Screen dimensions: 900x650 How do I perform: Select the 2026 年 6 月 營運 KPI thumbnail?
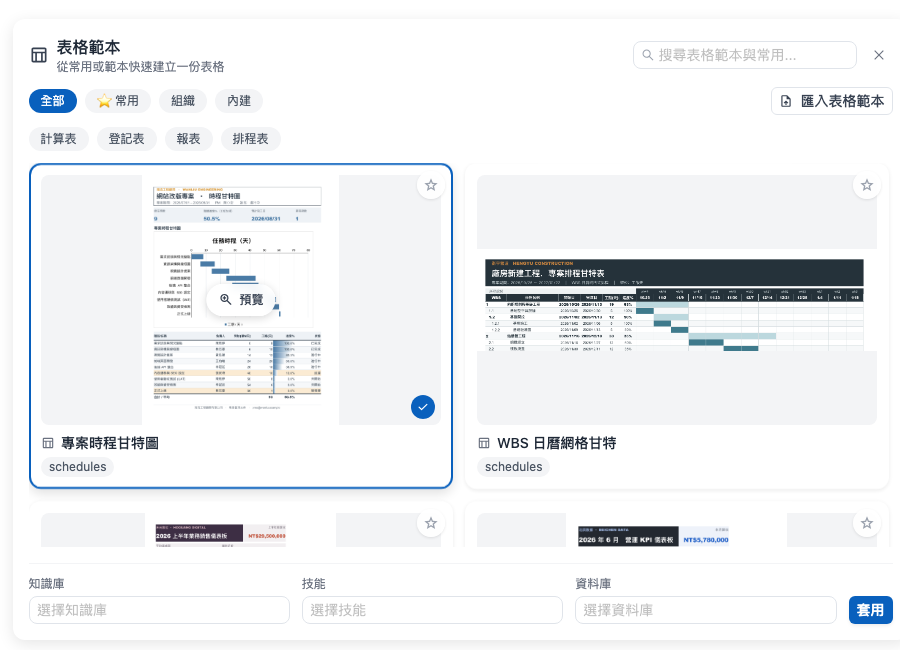(x=677, y=530)
